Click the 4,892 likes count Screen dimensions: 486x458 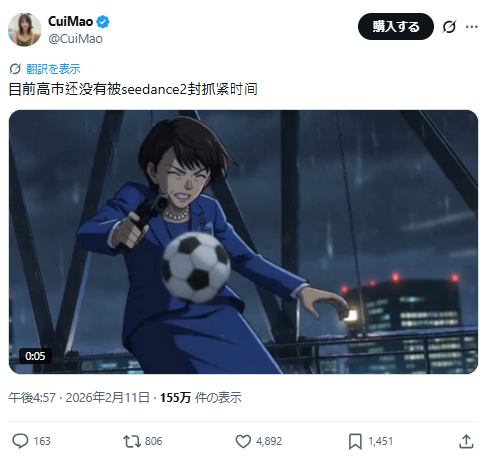(269, 441)
